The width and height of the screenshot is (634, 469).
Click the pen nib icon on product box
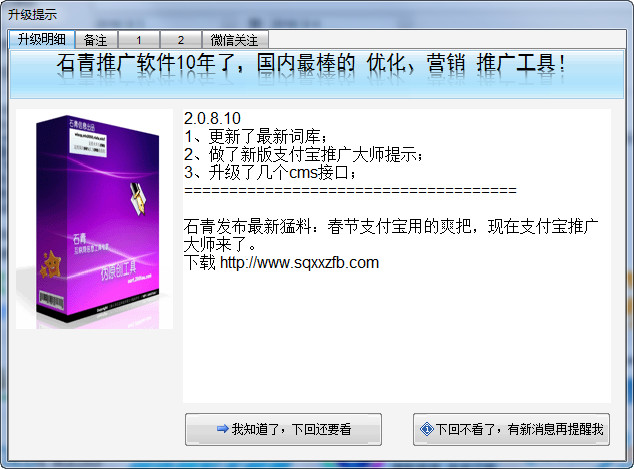click(x=137, y=199)
